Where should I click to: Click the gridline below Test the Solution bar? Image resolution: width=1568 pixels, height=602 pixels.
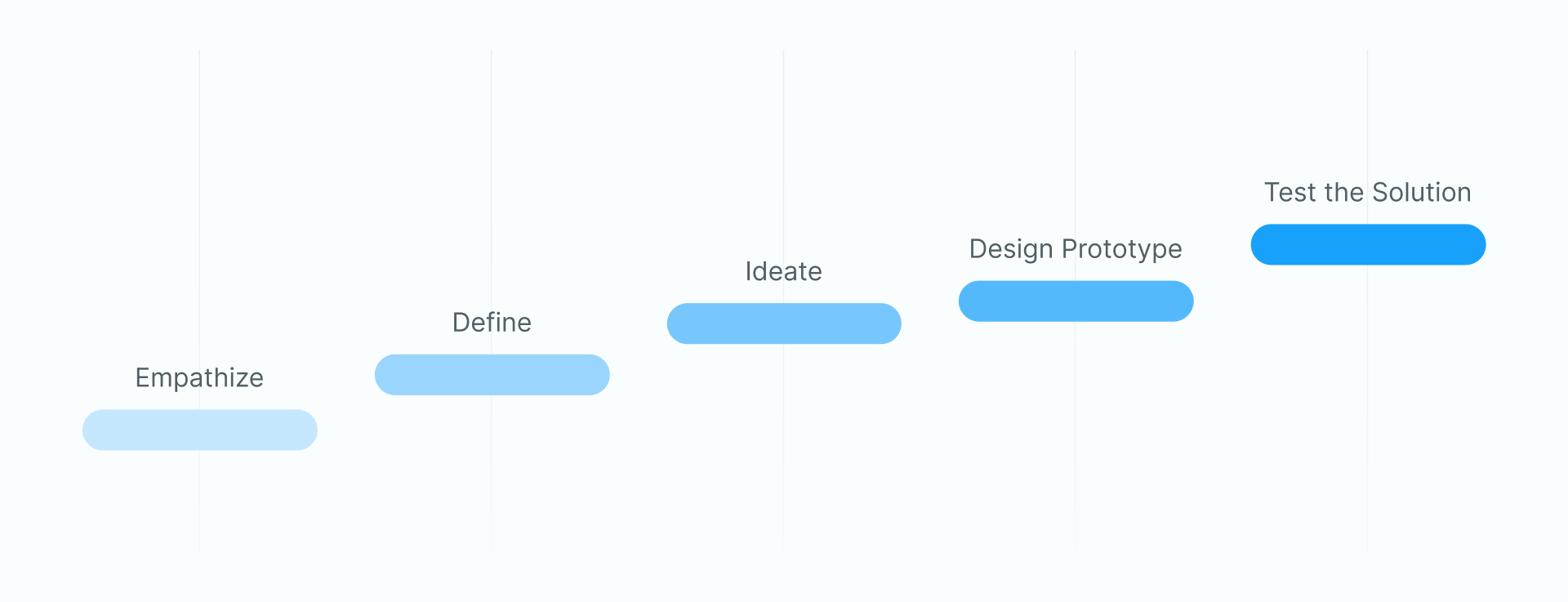click(x=1367, y=408)
